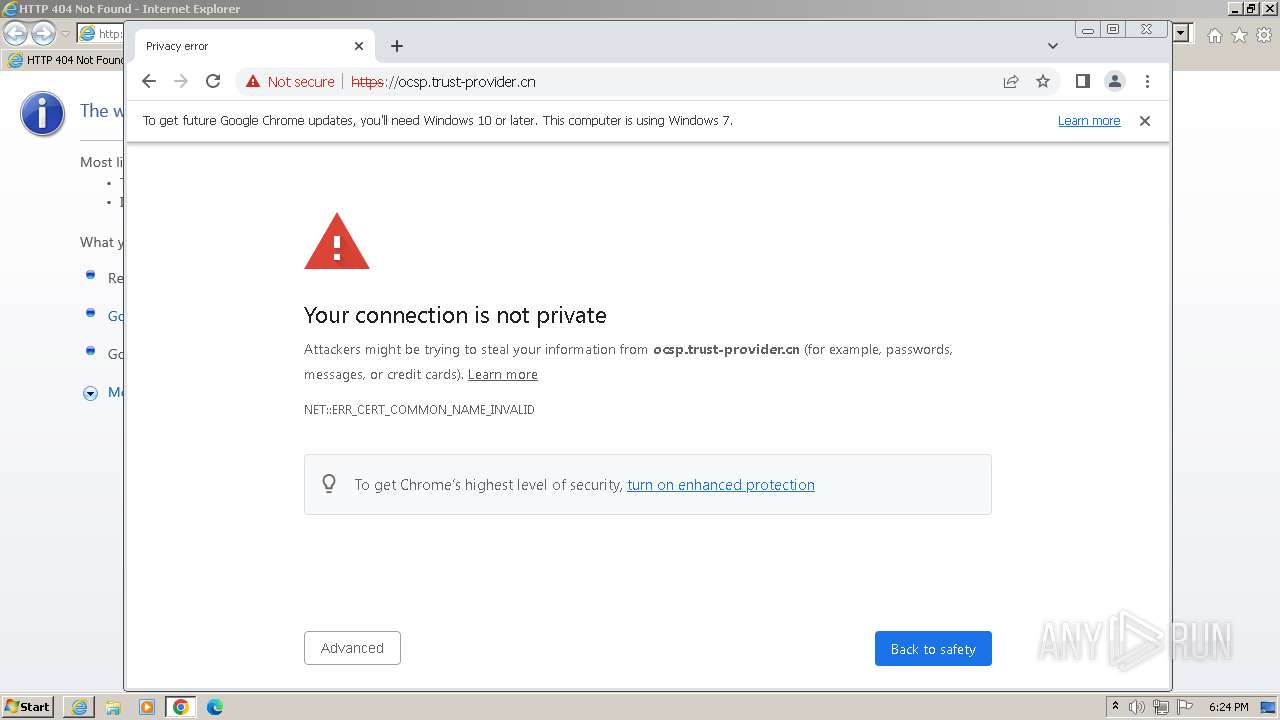Click the network tray icon
This screenshot has width=1280, height=720.
tap(1160, 707)
